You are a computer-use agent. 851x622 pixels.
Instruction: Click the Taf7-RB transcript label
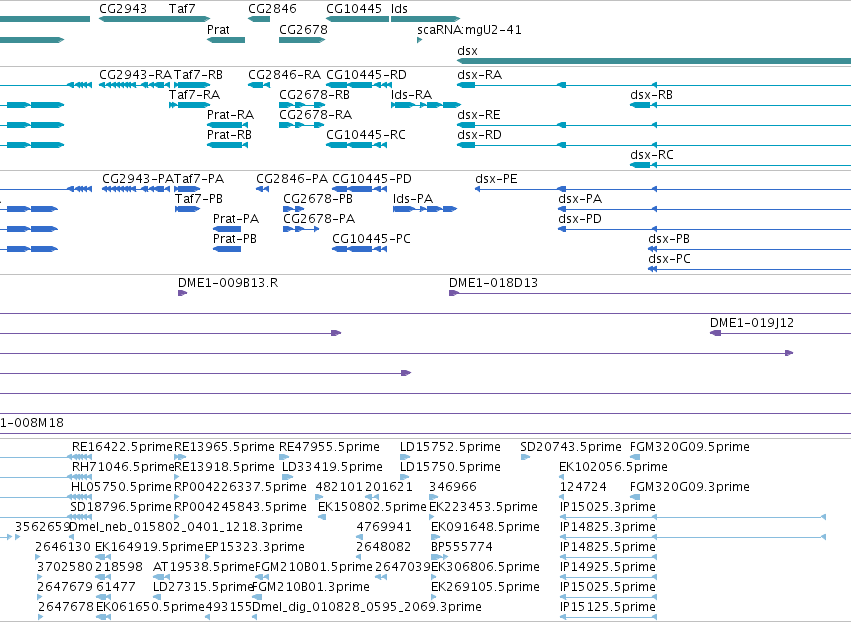pyautogui.click(x=198, y=75)
